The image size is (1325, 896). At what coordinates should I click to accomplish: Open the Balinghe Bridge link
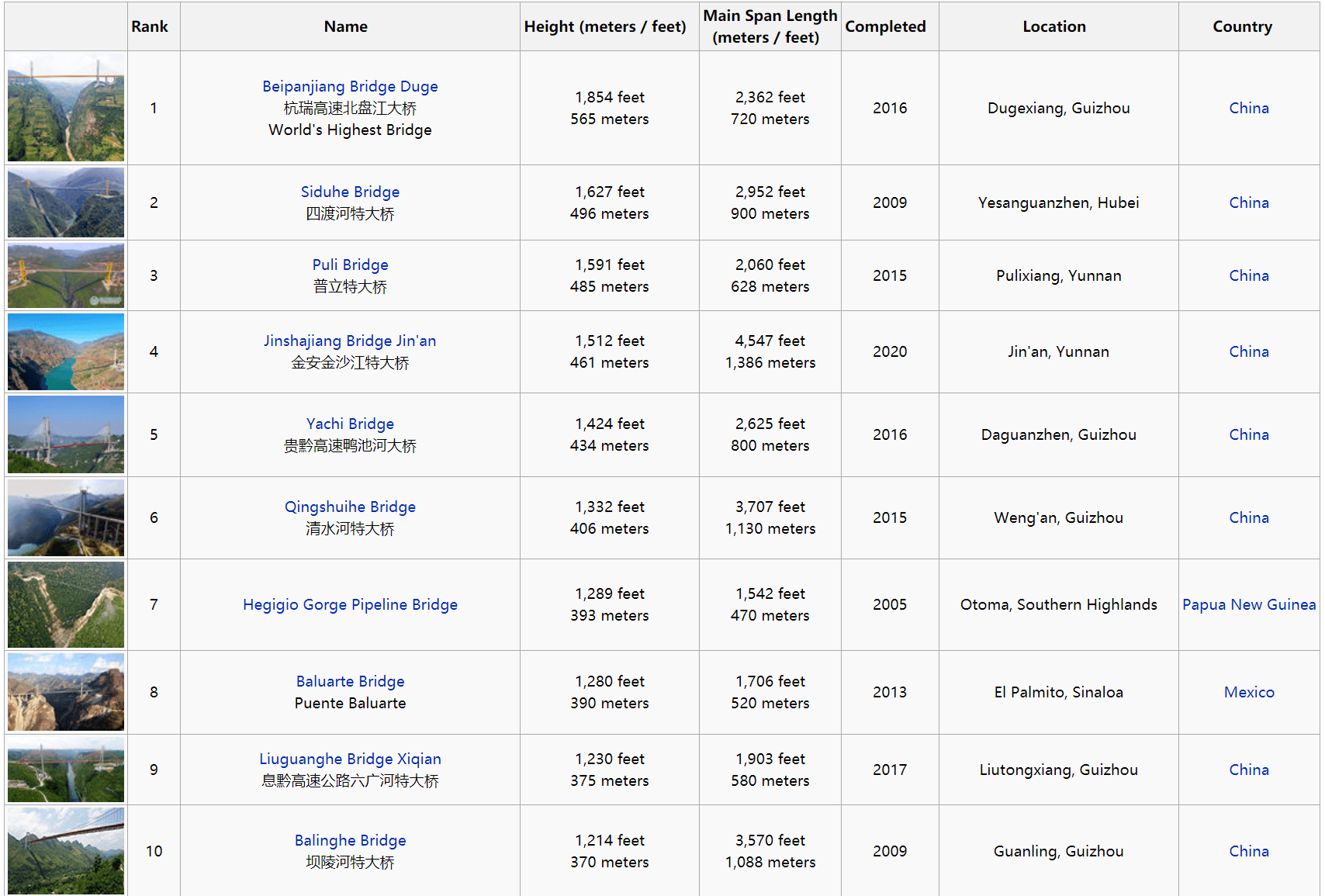(350, 840)
